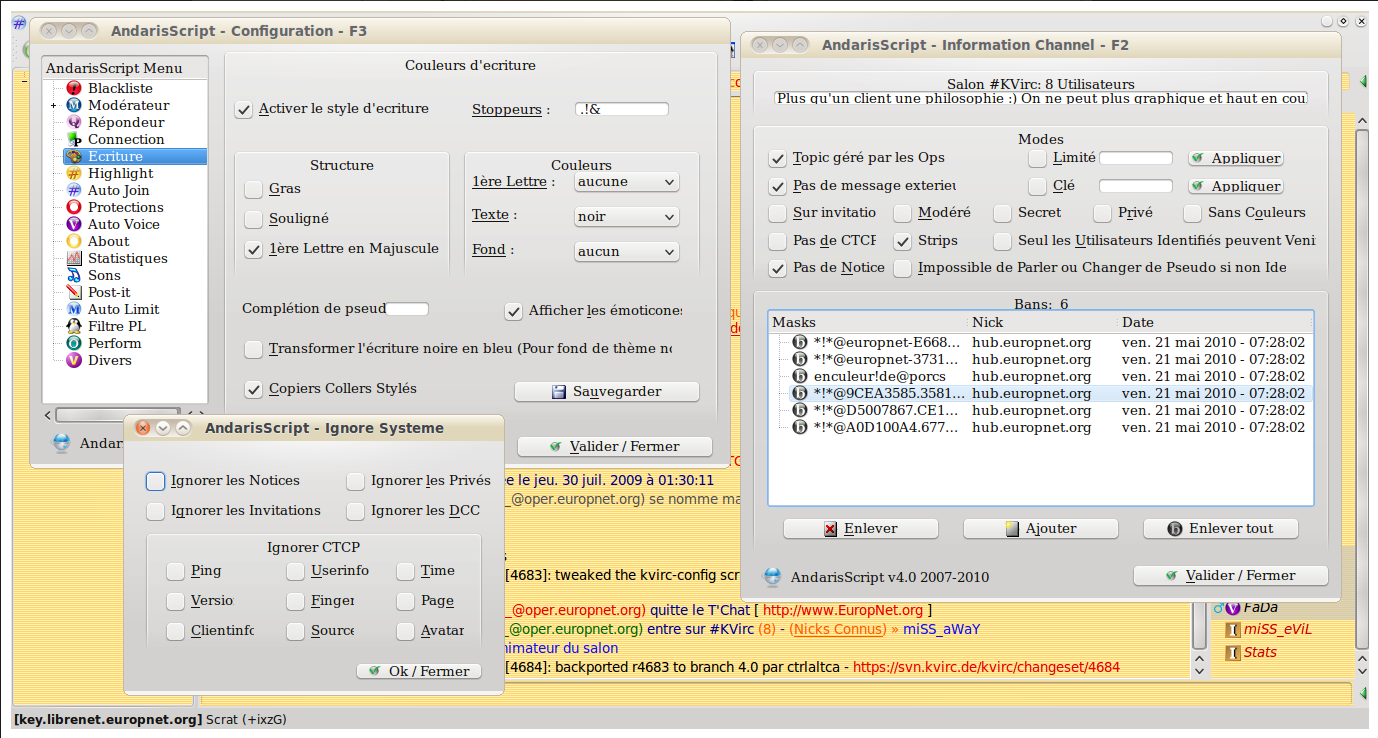Click Valider / Fermer in Information Channel window
Viewport: 1378px width, 738px height.
[x=1231, y=576]
